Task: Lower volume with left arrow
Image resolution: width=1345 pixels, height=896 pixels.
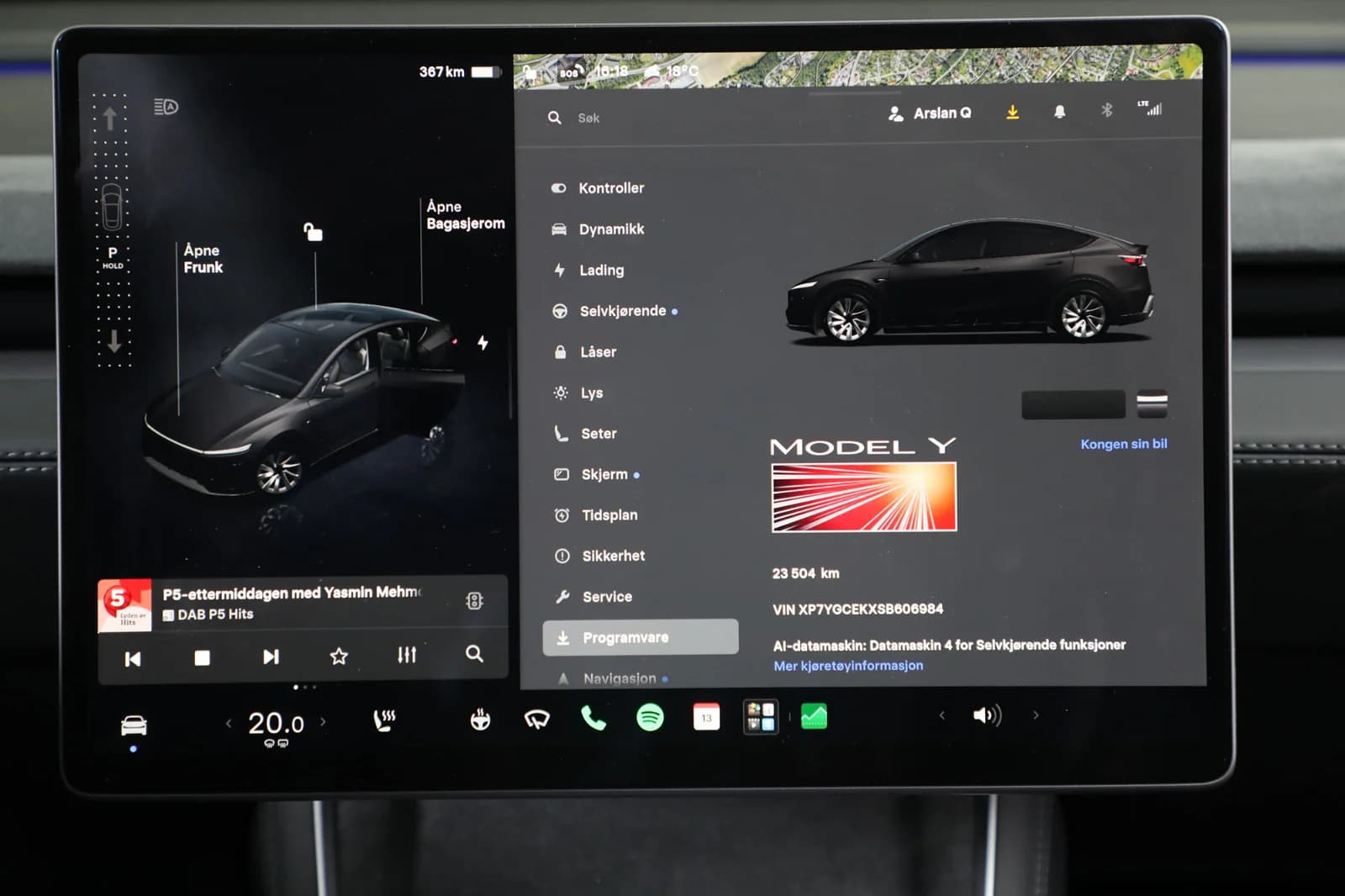Action: [942, 715]
